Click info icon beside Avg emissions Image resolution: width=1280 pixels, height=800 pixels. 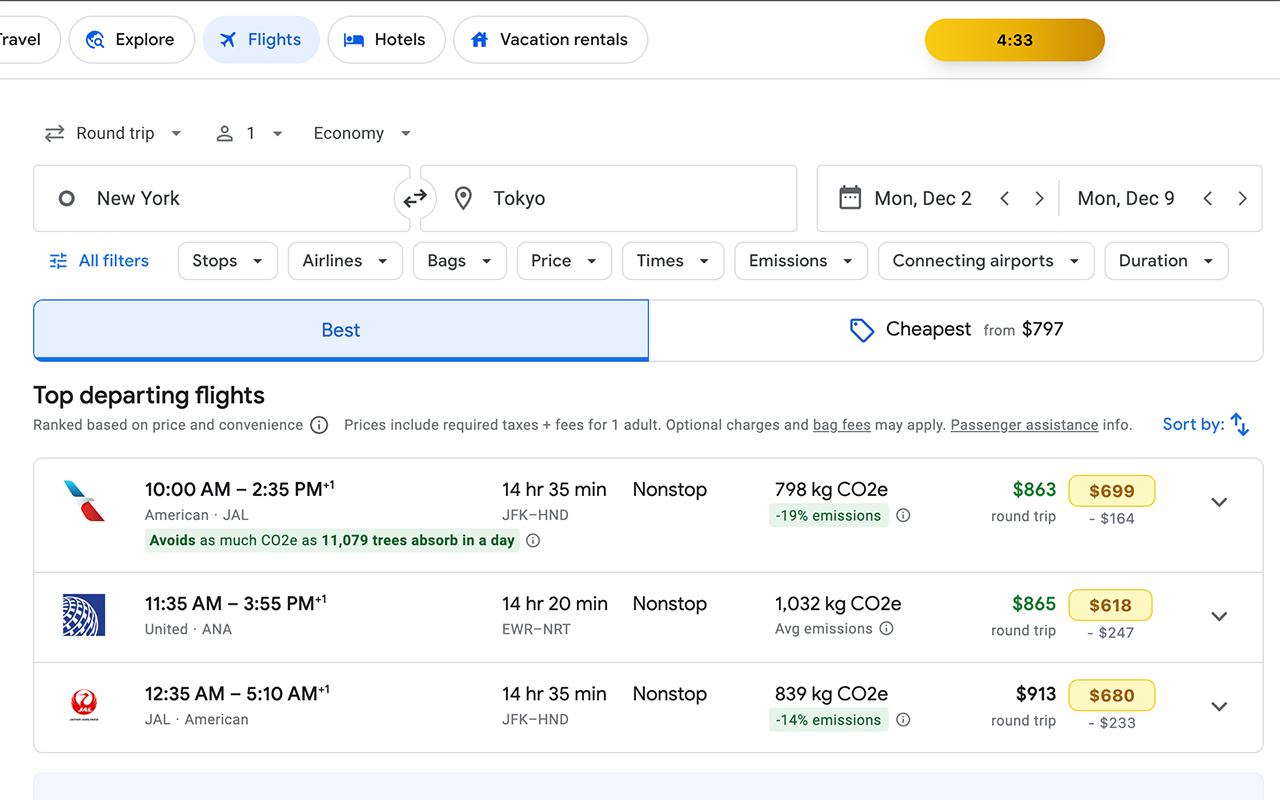coord(886,629)
